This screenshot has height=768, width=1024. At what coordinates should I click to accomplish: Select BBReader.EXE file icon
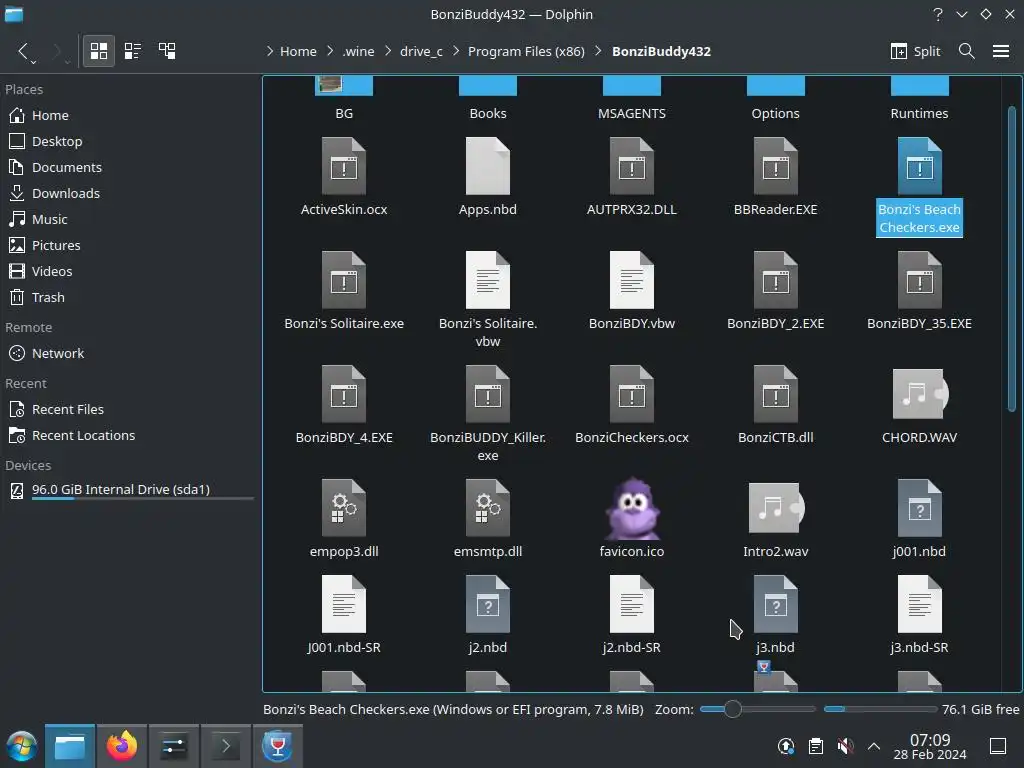[x=775, y=167]
